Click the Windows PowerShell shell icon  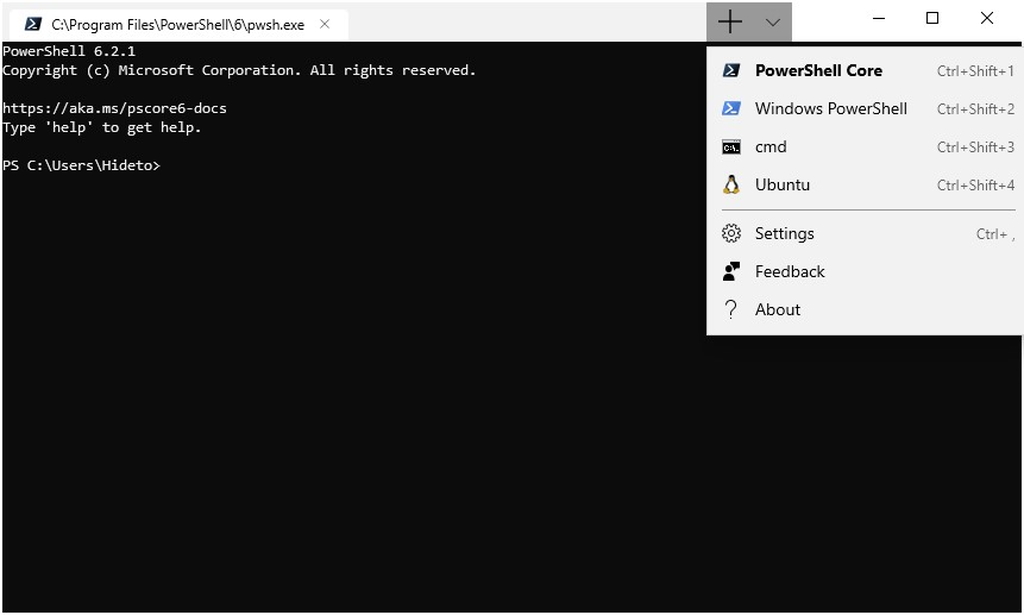pyautogui.click(x=731, y=108)
